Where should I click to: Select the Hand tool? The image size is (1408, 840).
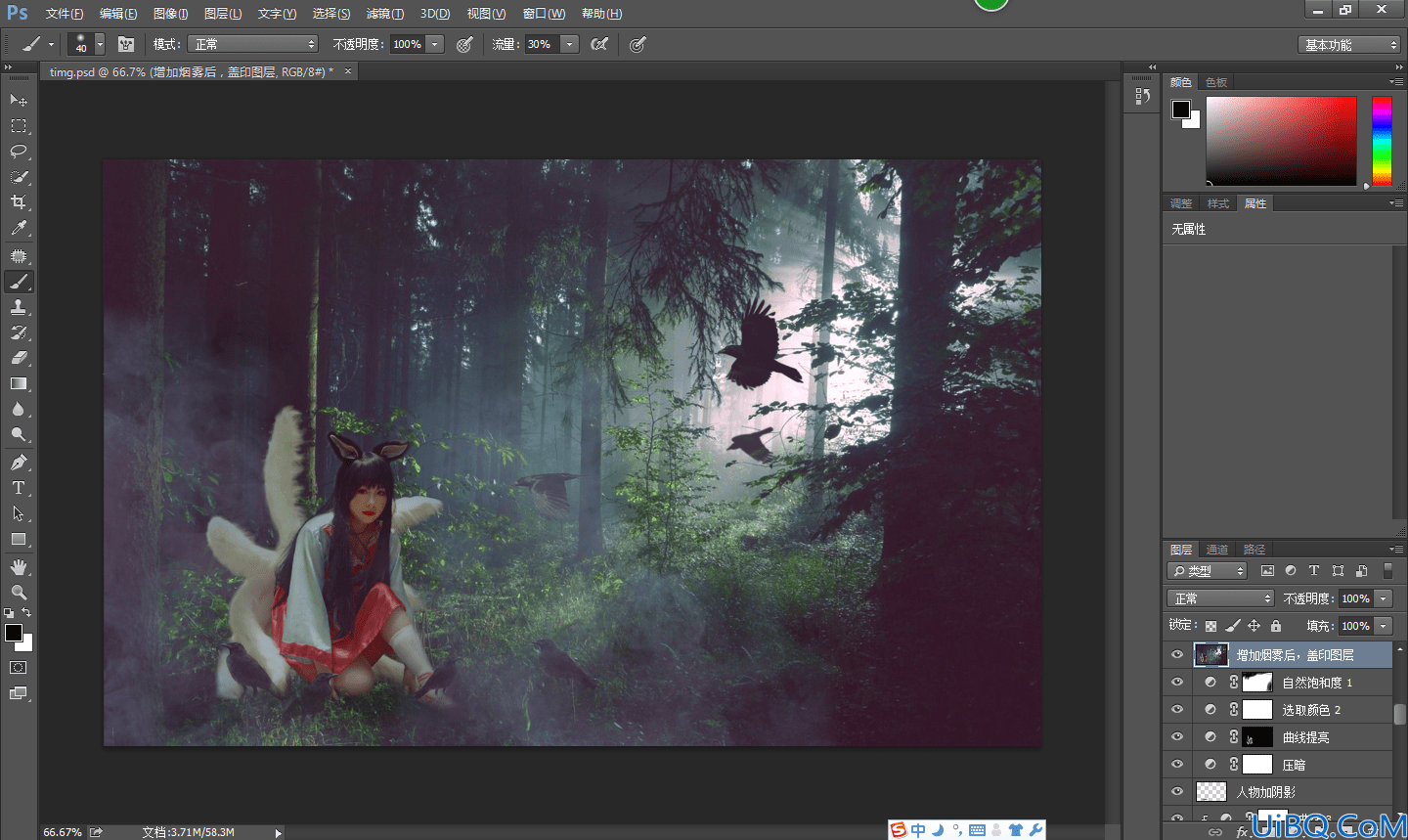pyautogui.click(x=19, y=567)
